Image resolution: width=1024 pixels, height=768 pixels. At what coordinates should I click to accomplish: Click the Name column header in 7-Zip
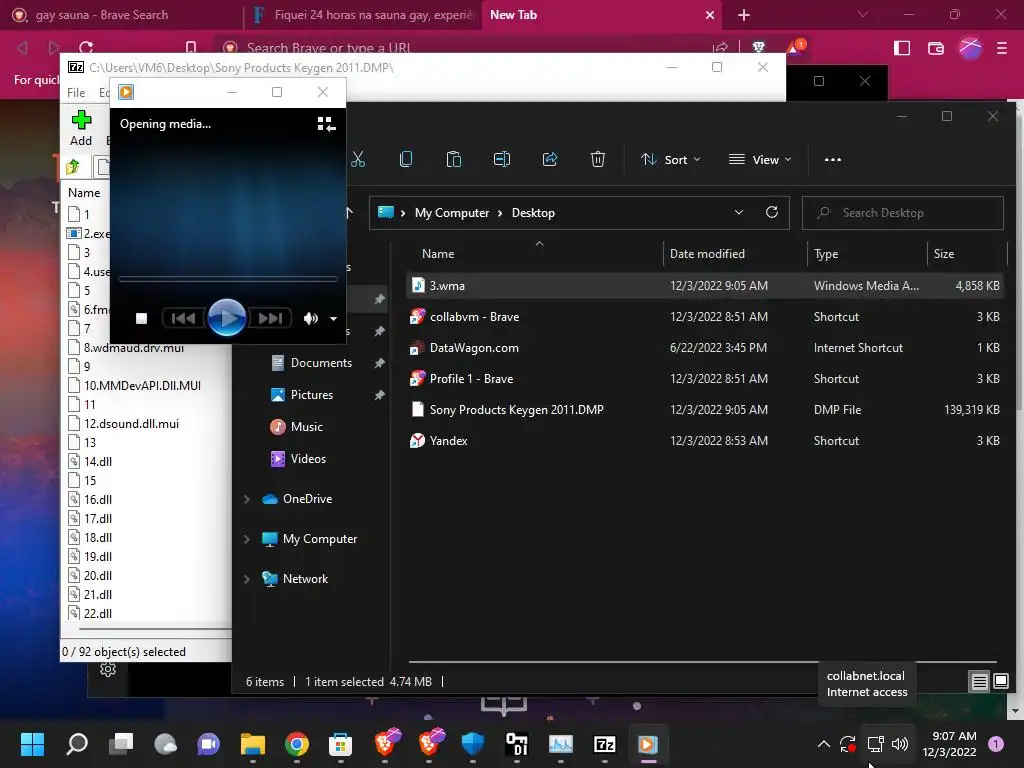[84, 193]
